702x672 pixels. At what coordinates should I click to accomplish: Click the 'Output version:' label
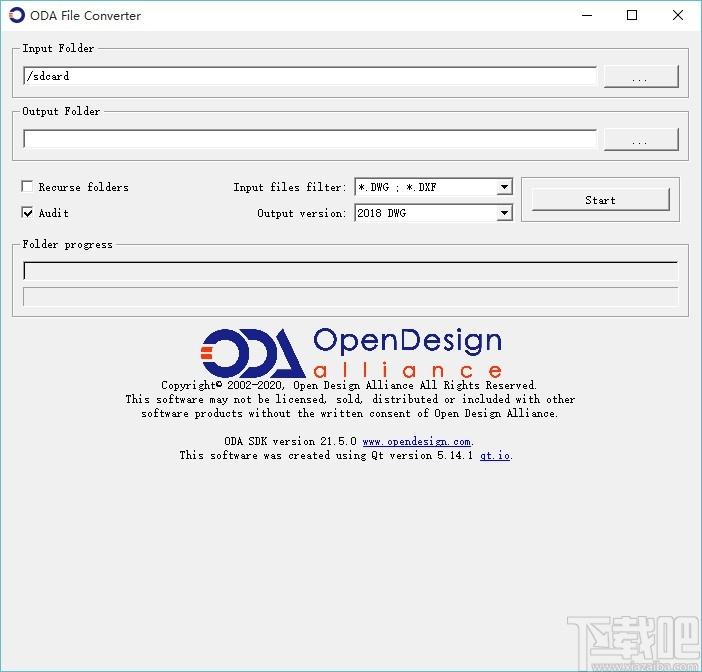coord(302,213)
